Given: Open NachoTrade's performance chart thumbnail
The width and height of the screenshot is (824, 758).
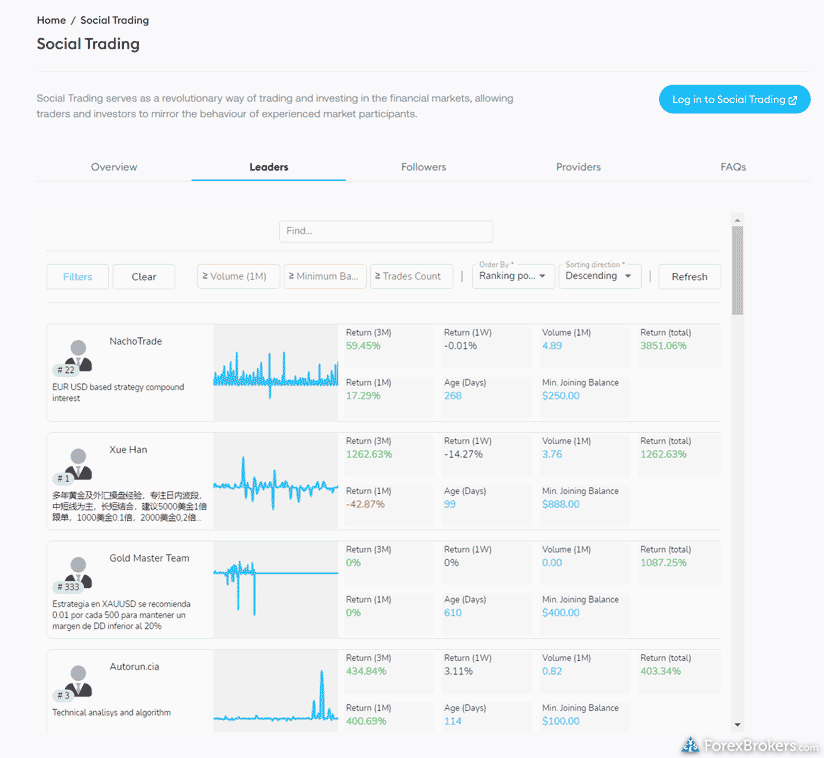Looking at the screenshot, I should tap(275, 372).
